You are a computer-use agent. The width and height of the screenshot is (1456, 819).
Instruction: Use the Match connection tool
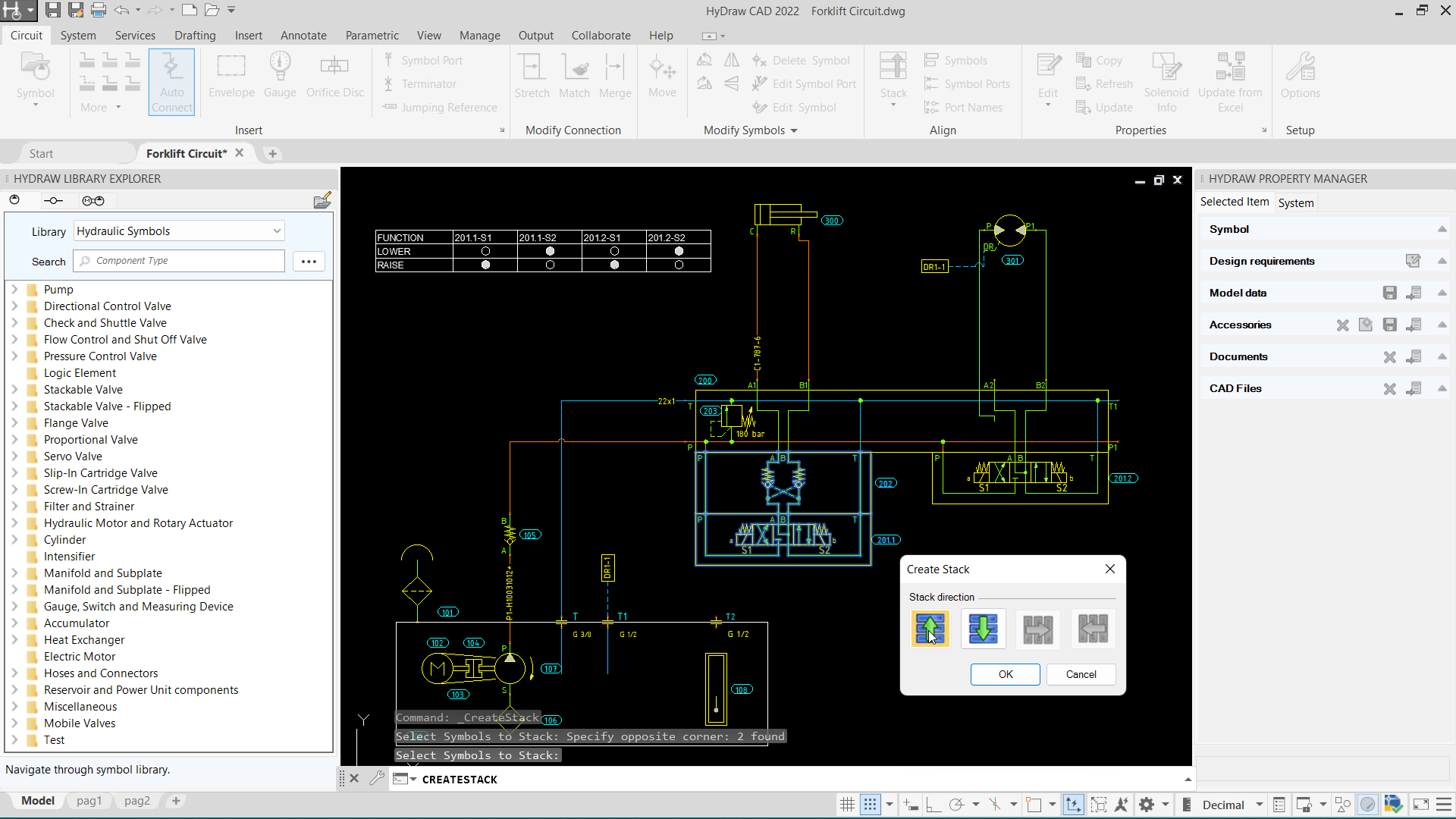click(x=575, y=76)
